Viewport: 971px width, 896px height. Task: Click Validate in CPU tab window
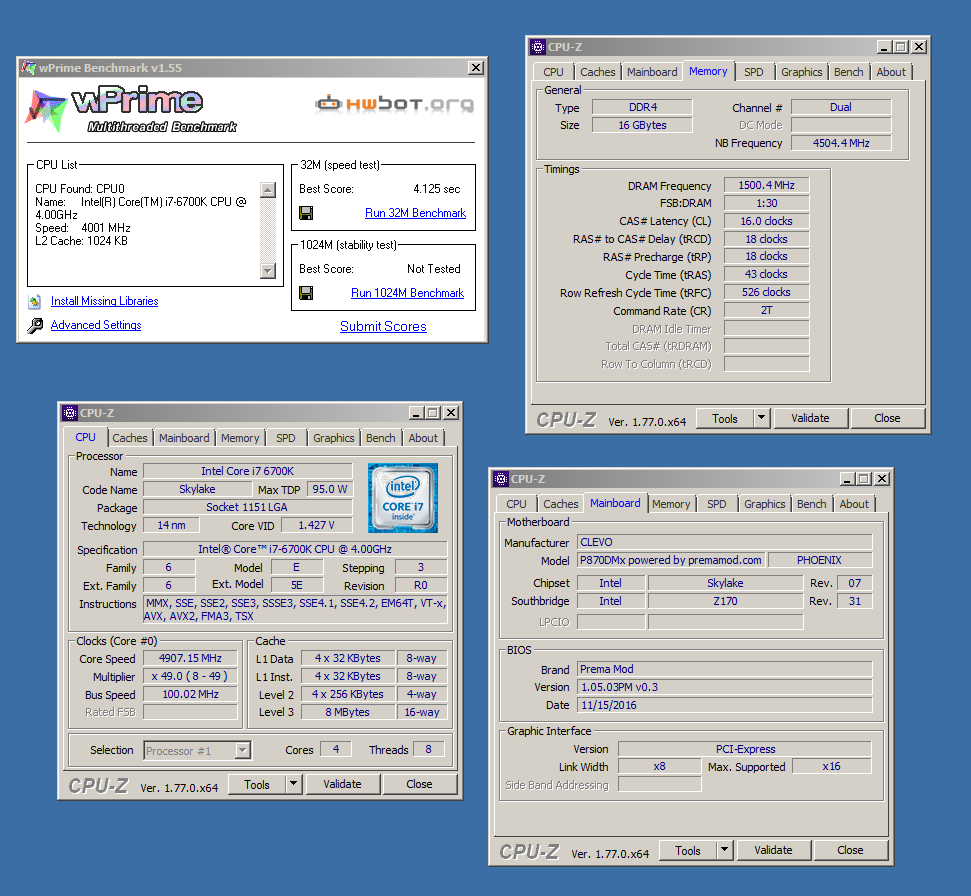[342, 785]
